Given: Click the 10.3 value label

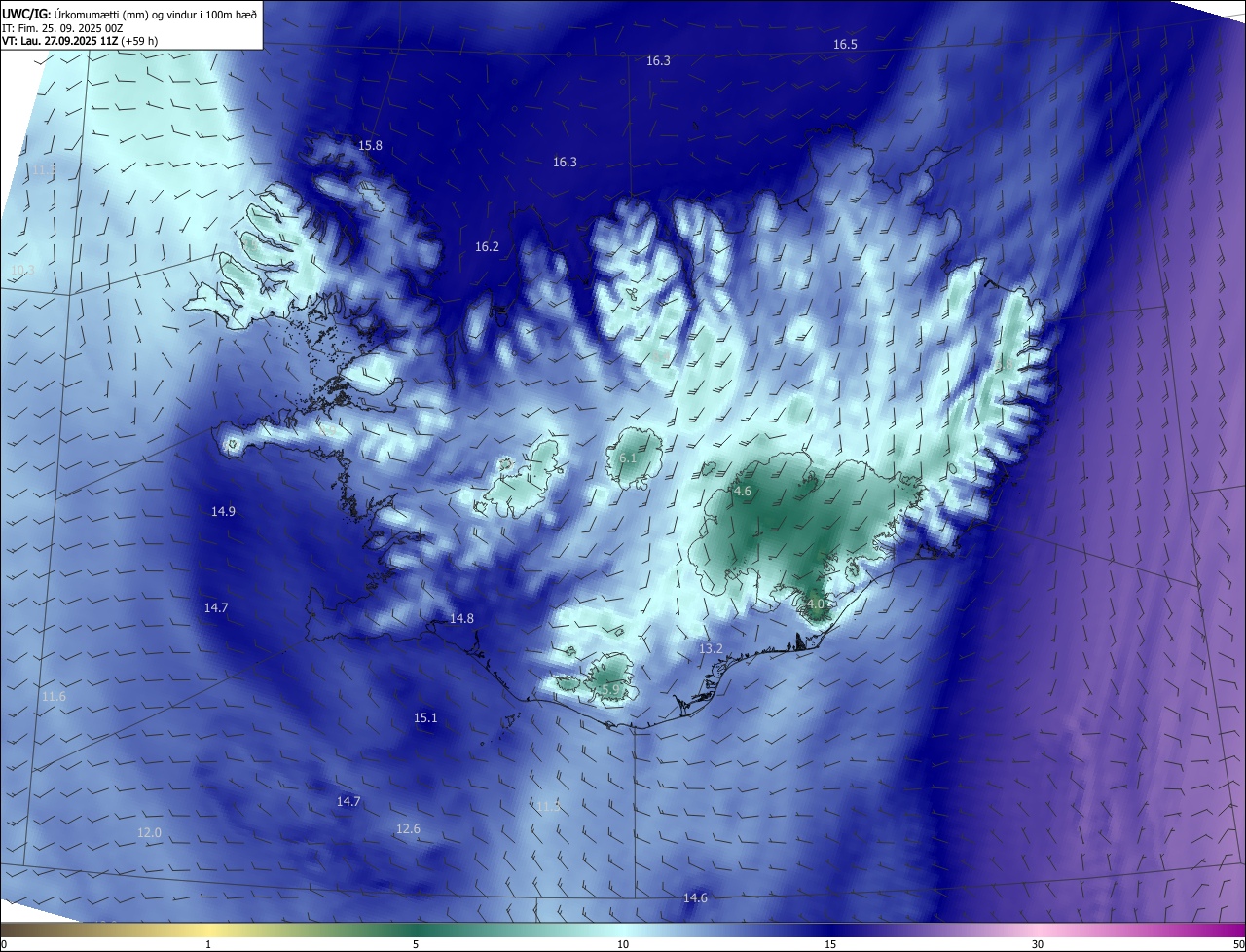Looking at the screenshot, I should click(22, 271).
